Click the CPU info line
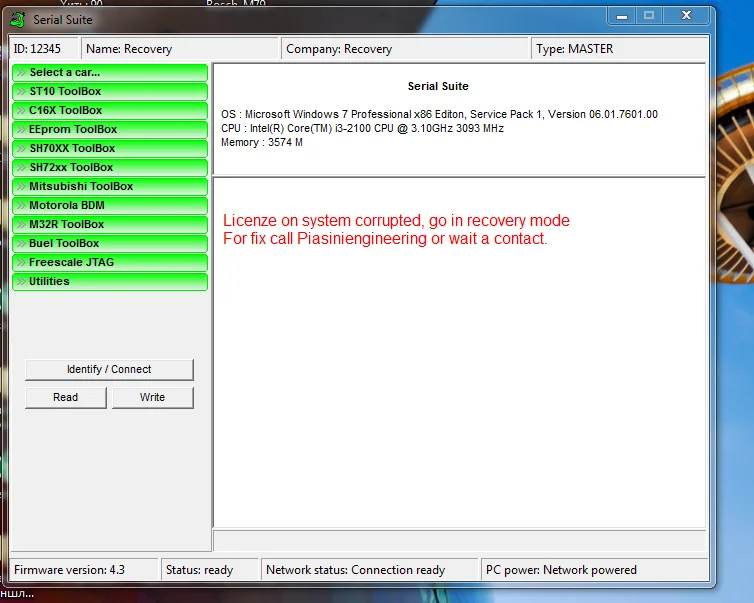Viewport: 754px width, 603px height. pyautogui.click(x=362, y=128)
